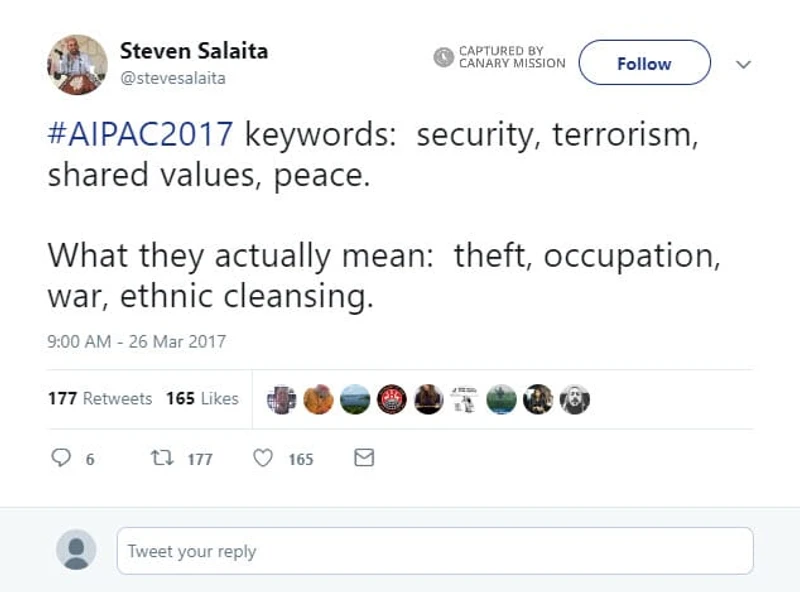Open the tweet options with the down chevron

click(x=744, y=63)
